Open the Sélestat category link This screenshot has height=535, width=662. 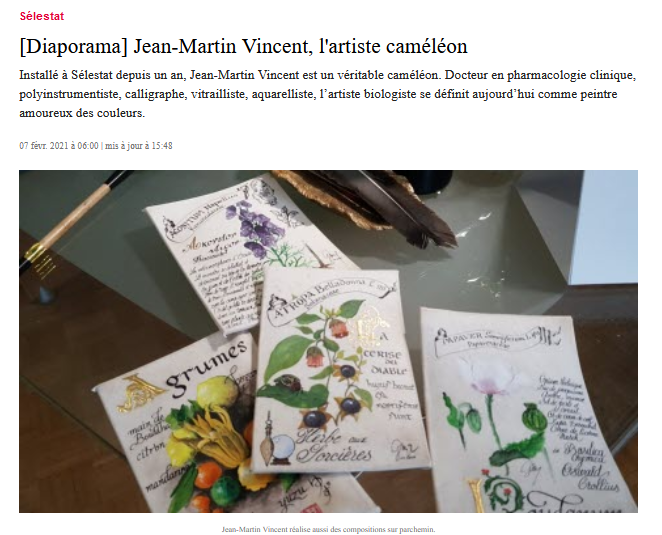[x=41, y=16]
